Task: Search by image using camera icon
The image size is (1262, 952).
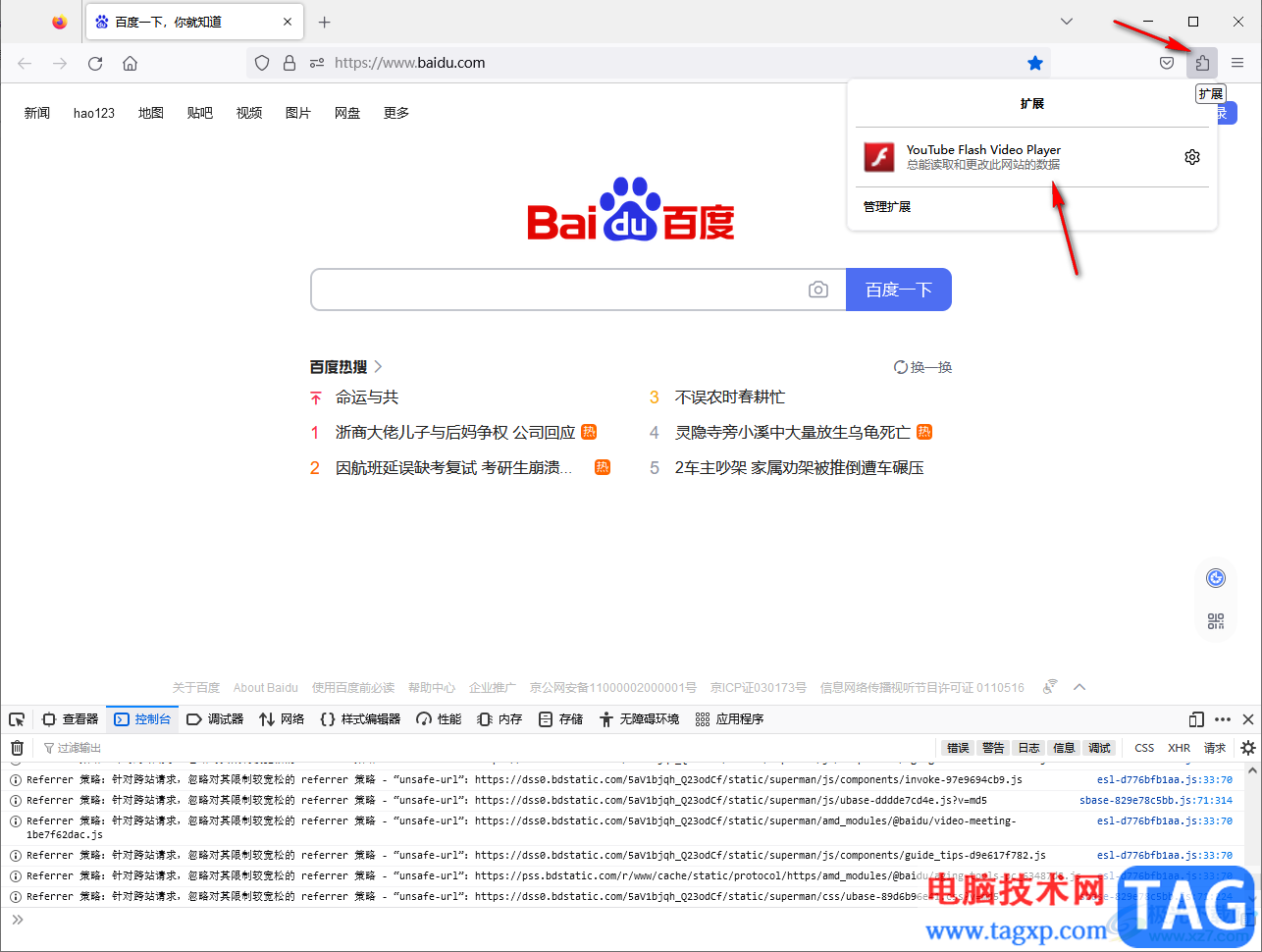Action: (x=818, y=290)
